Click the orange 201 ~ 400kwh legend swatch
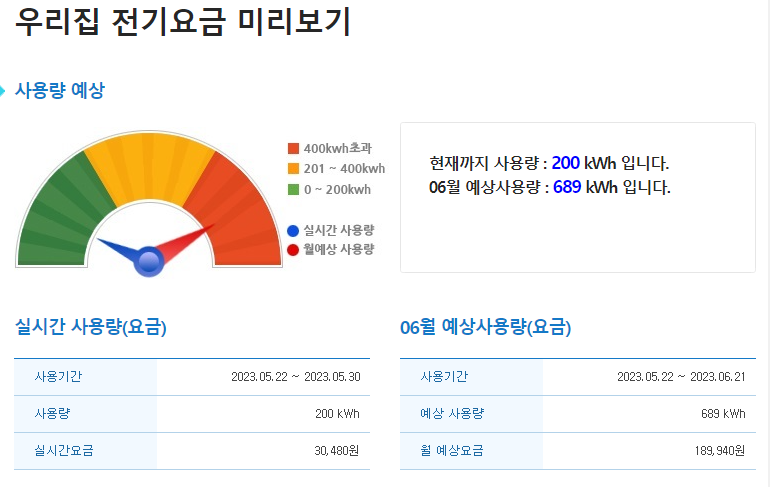The height and width of the screenshot is (487, 770). coord(293,169)
